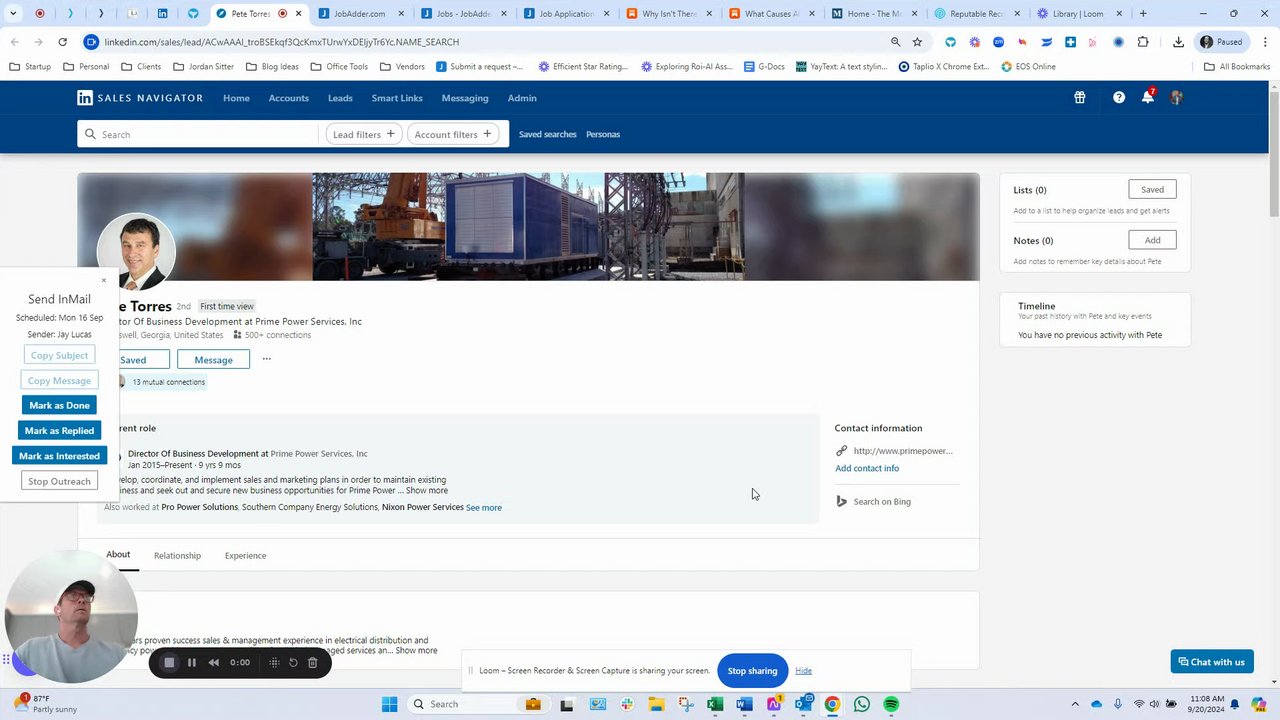Switch to the Library | Loom browser tab
Screen dimensions: 1280x720
pyautogui.click(x=1079, y=14)
